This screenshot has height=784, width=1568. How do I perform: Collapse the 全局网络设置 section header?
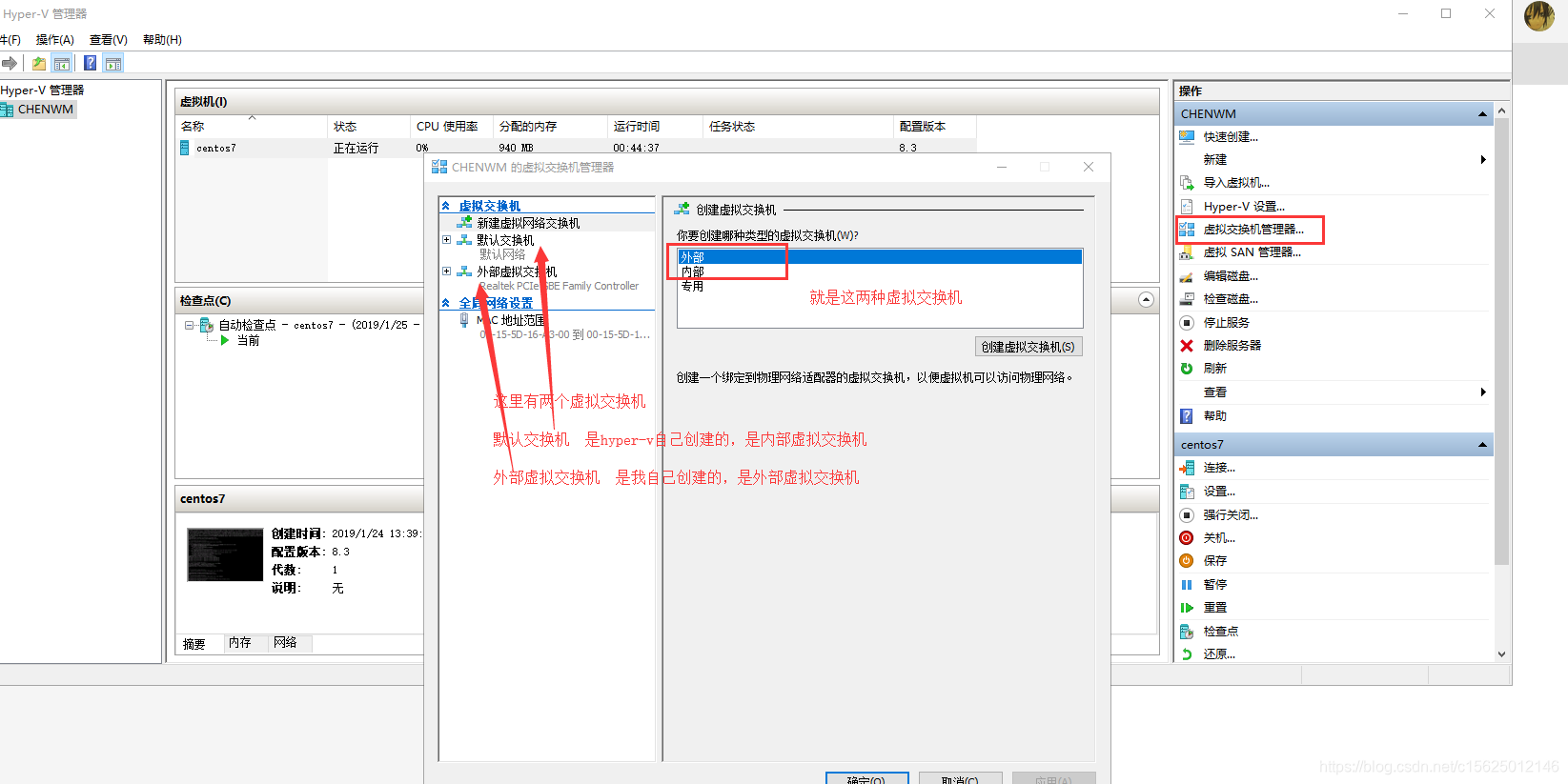(x=445, y=303)
